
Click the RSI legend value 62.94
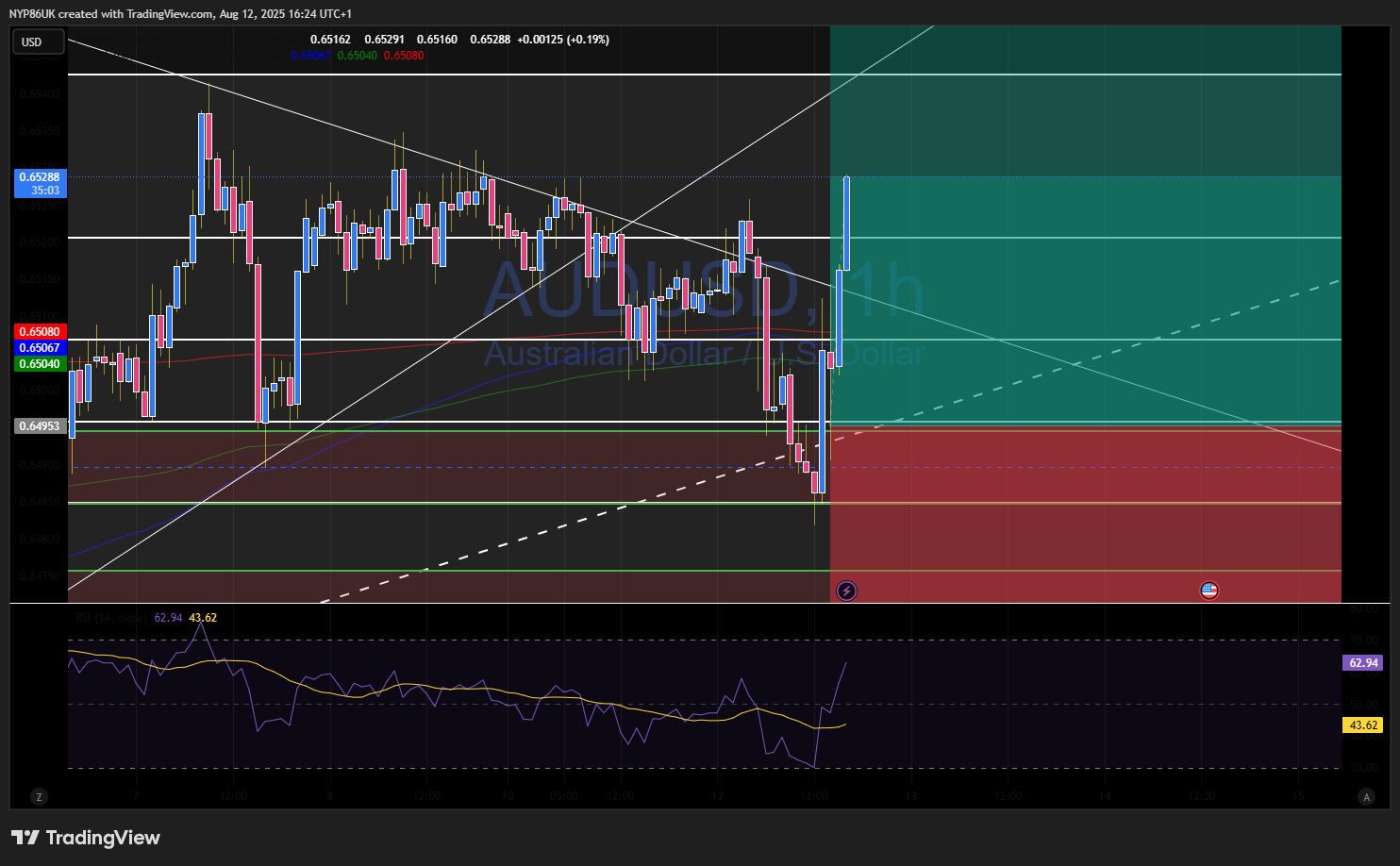click(x=169, y=618)
